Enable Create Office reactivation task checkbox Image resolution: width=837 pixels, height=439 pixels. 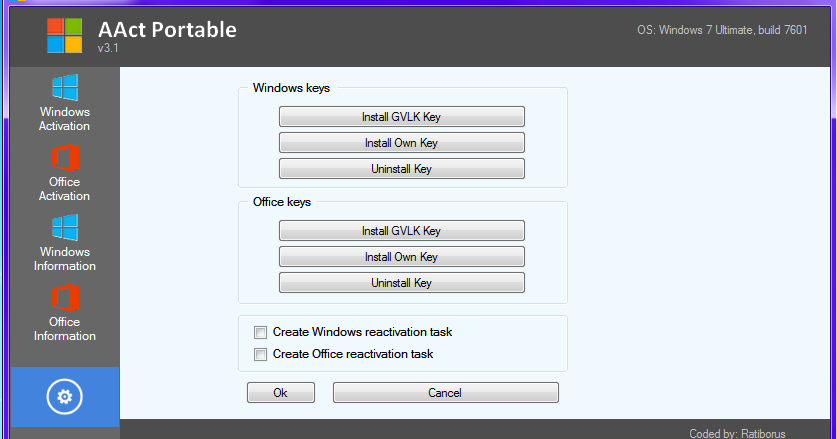260,354
